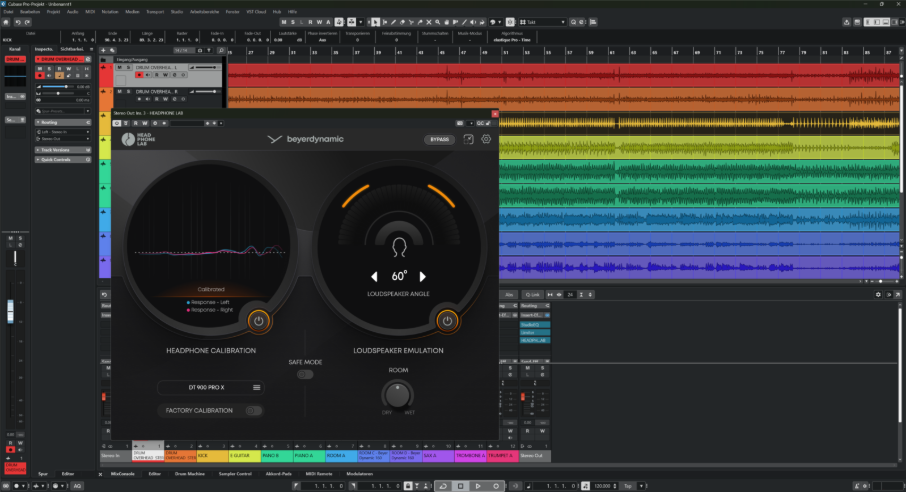Toggle the Loudspeaker Emulation power button
The image size is (906, 492).
pos(447,321)
